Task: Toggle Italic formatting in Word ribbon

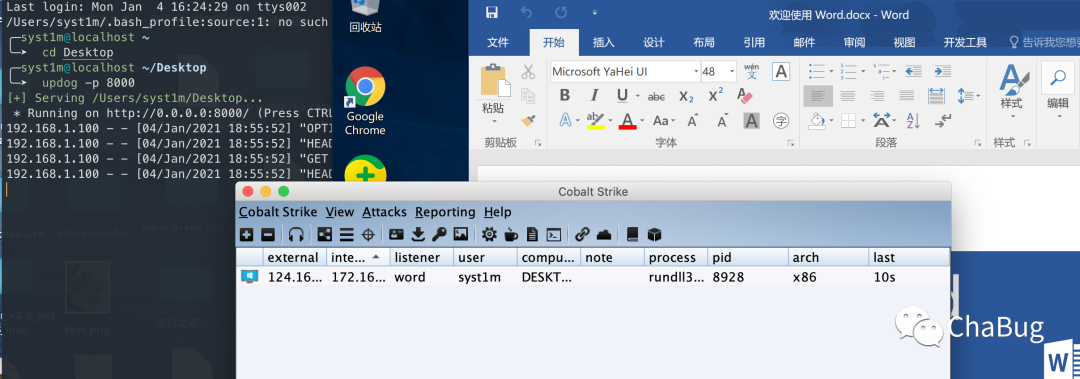Action: 594,95
